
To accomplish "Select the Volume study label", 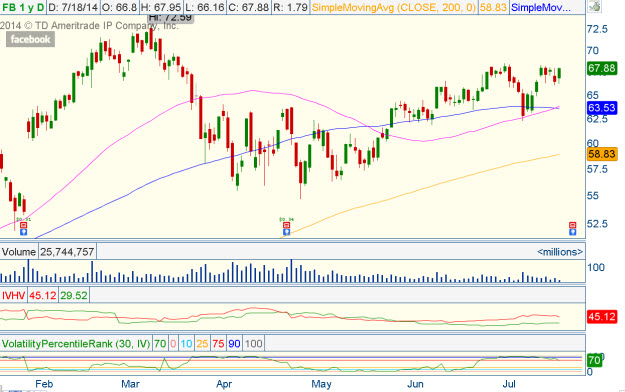I will [x=19, y=252].
